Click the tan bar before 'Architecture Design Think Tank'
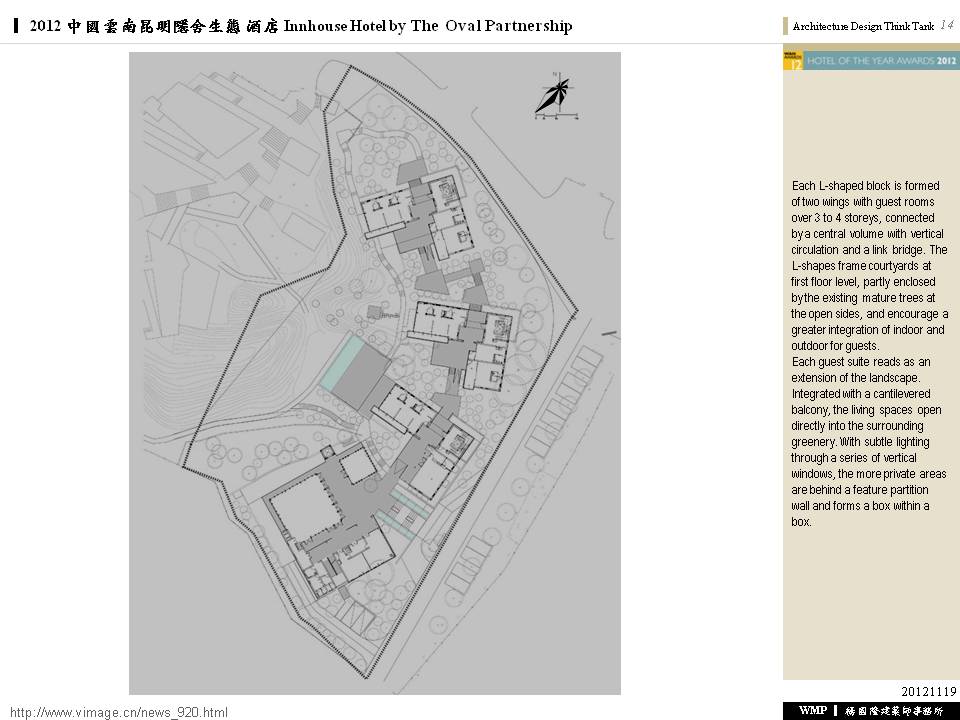 (x=785, y=26)
